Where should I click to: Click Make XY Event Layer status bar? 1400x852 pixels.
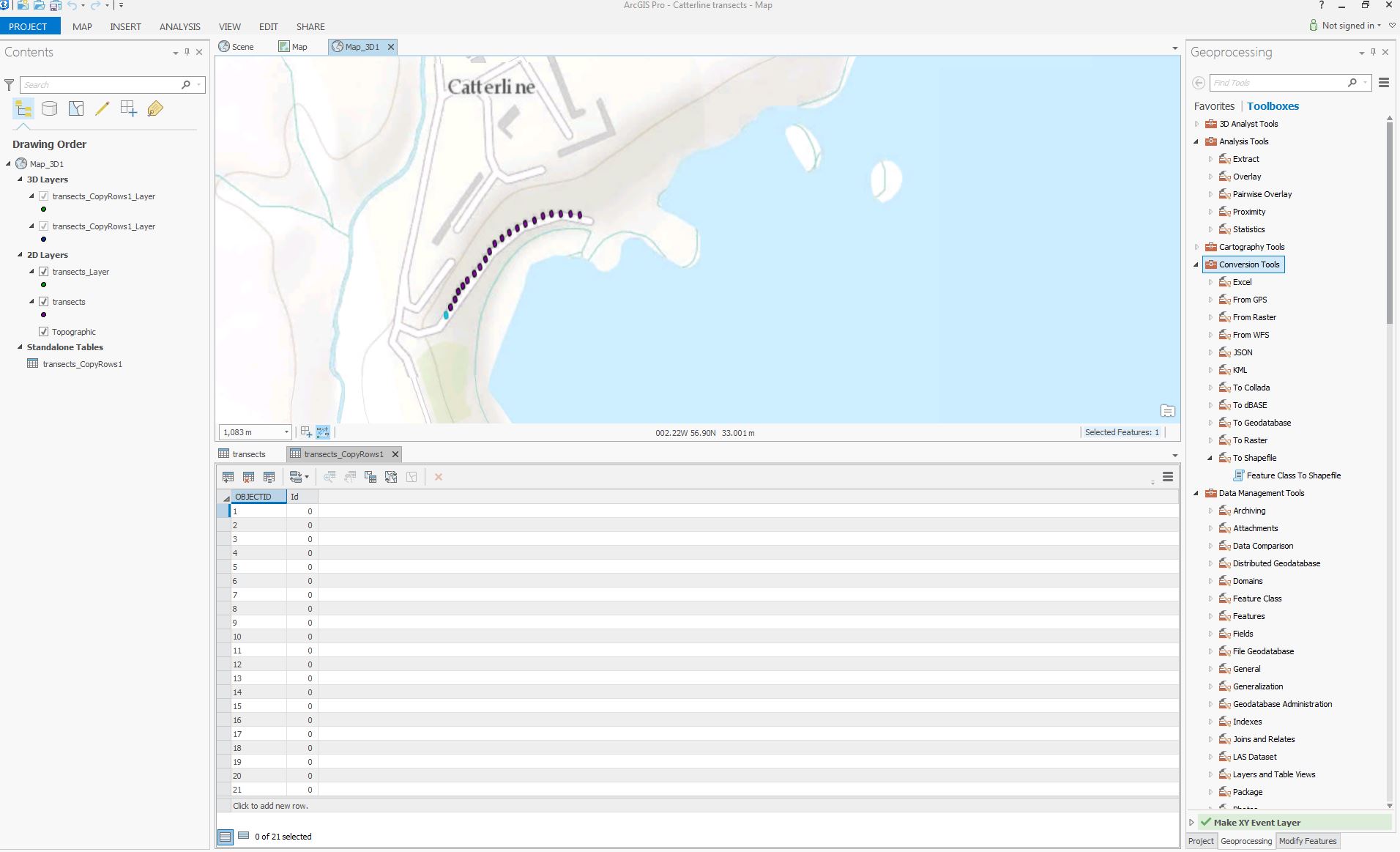1294,822
